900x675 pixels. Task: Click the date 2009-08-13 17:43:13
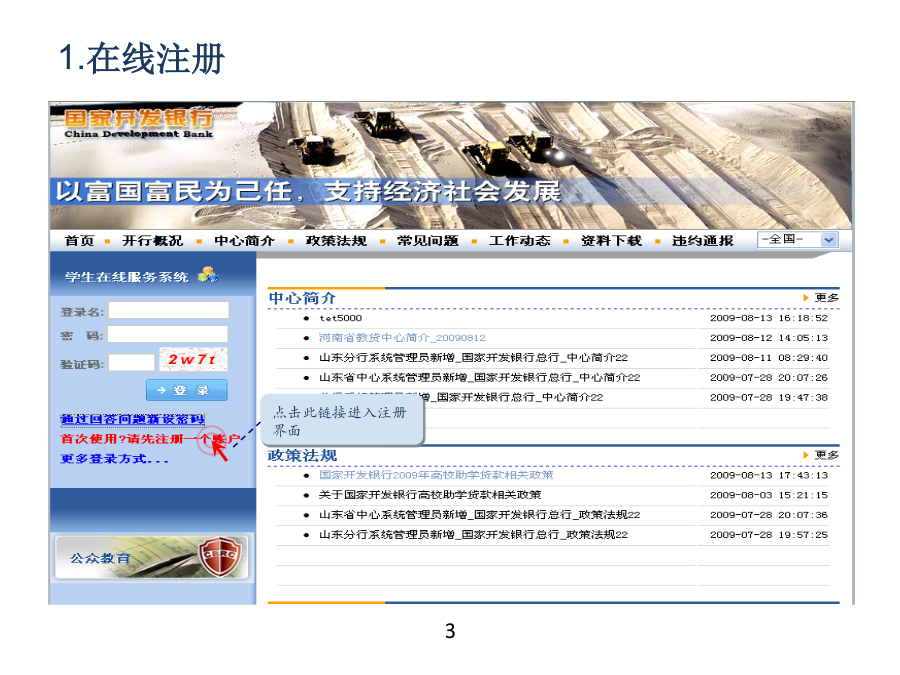[x=769, y=475]
